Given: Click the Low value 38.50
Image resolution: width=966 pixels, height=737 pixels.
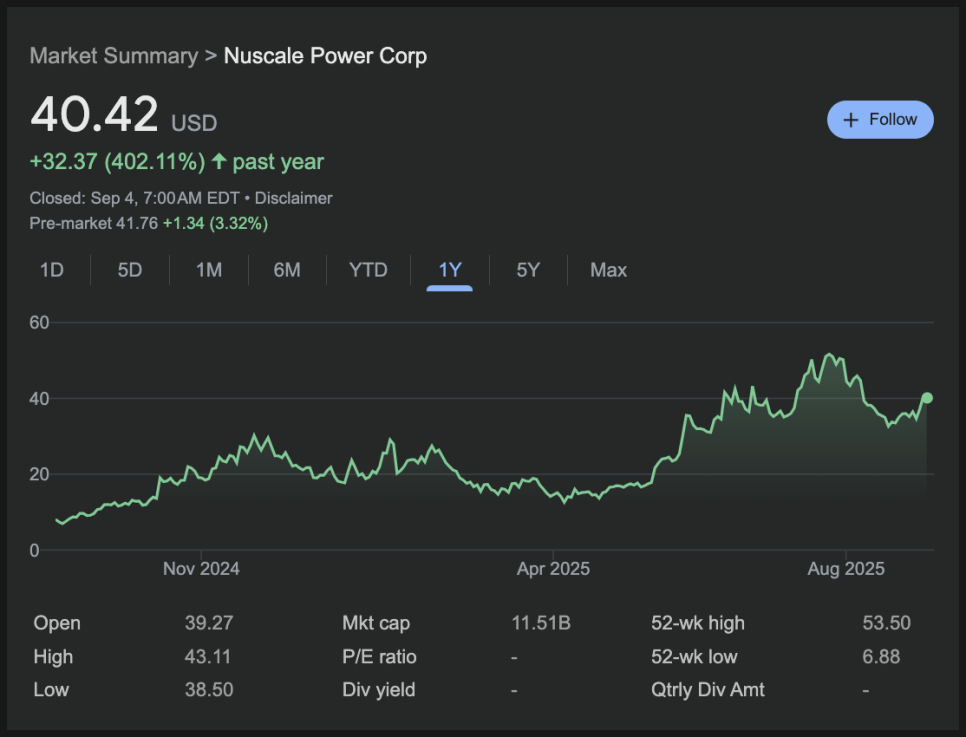Looking at the screenshot, I should 209,690.
